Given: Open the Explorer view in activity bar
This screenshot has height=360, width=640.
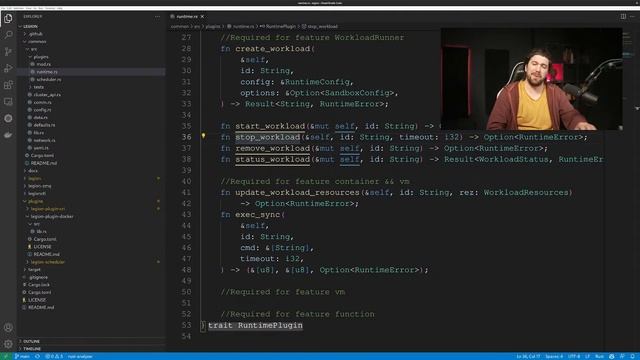Looking at the screenshot, I should tap(8, 18).
